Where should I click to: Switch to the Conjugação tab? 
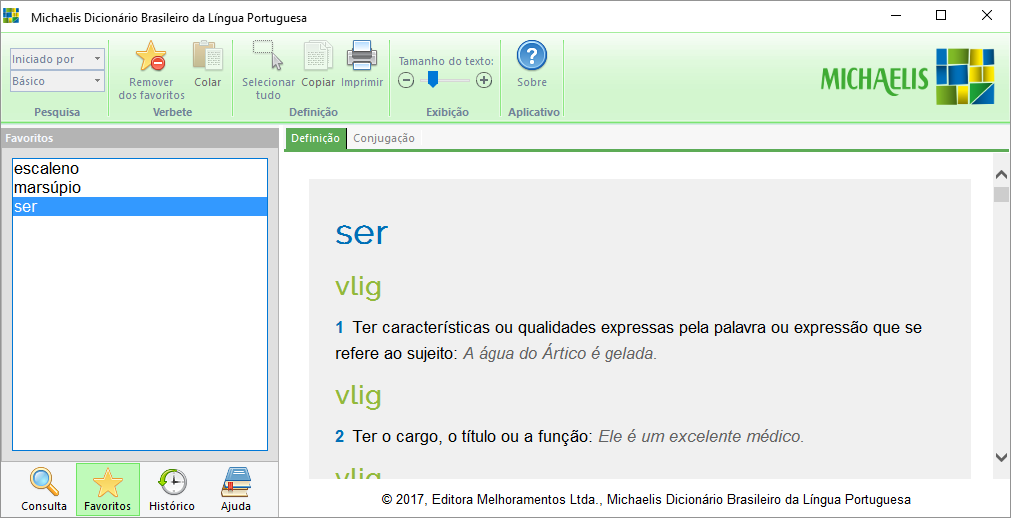(384, 138)
